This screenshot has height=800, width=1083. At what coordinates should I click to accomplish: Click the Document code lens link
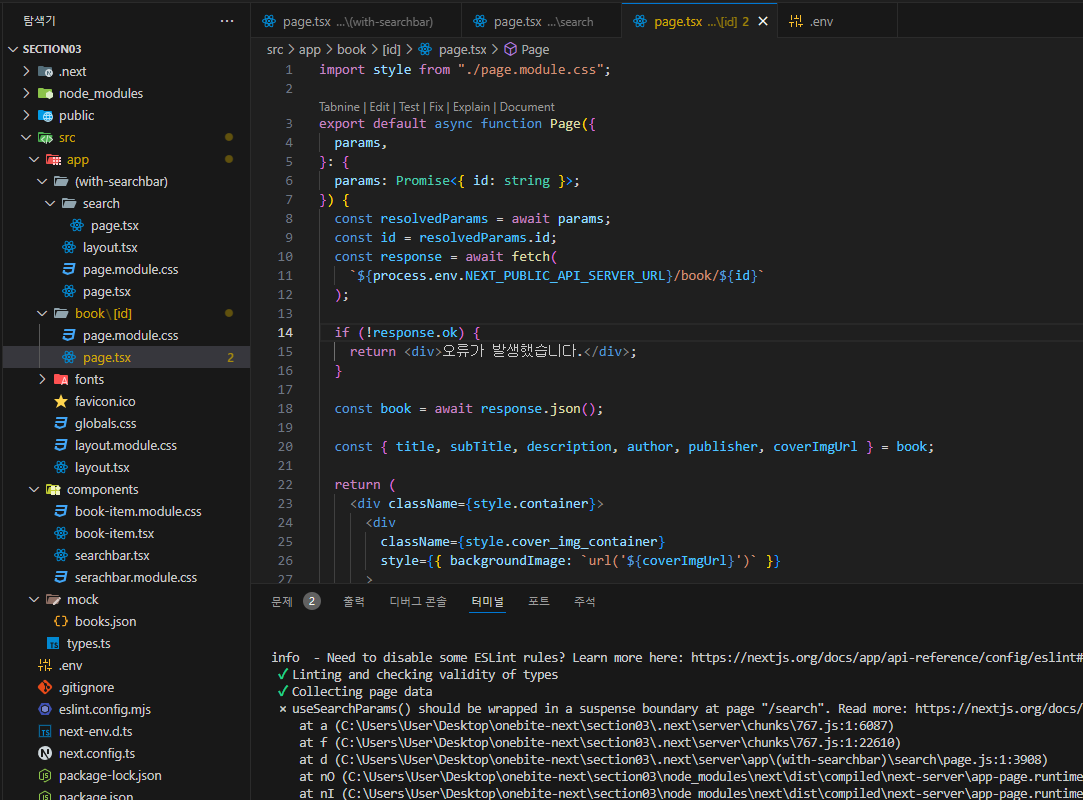[527, 107]
